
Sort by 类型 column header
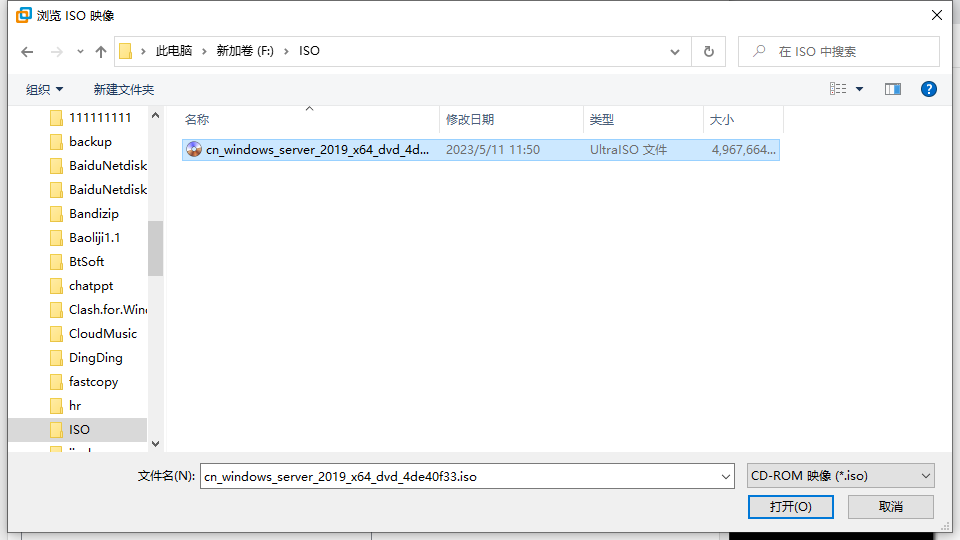(x=643, y=119)
